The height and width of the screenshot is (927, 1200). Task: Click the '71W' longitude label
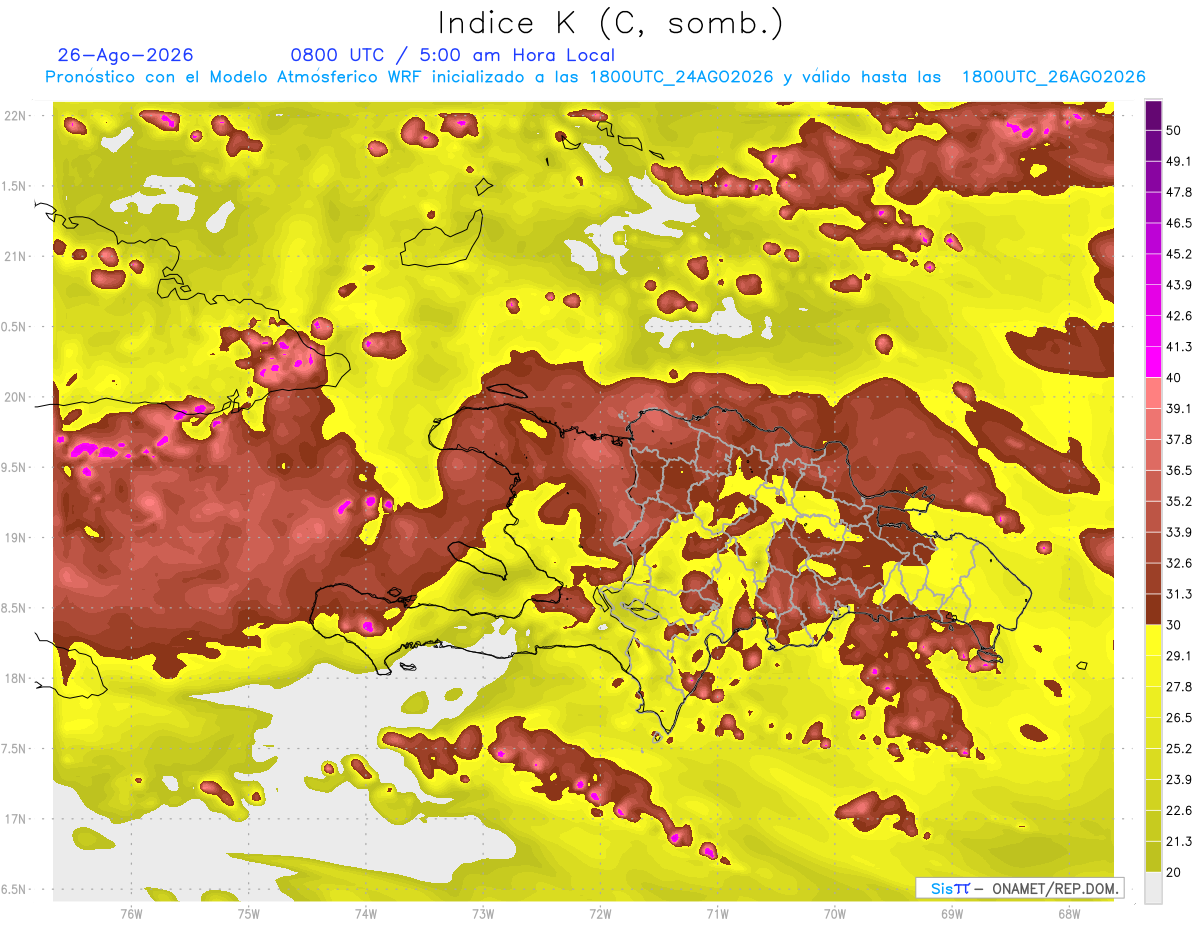(717, 913)
